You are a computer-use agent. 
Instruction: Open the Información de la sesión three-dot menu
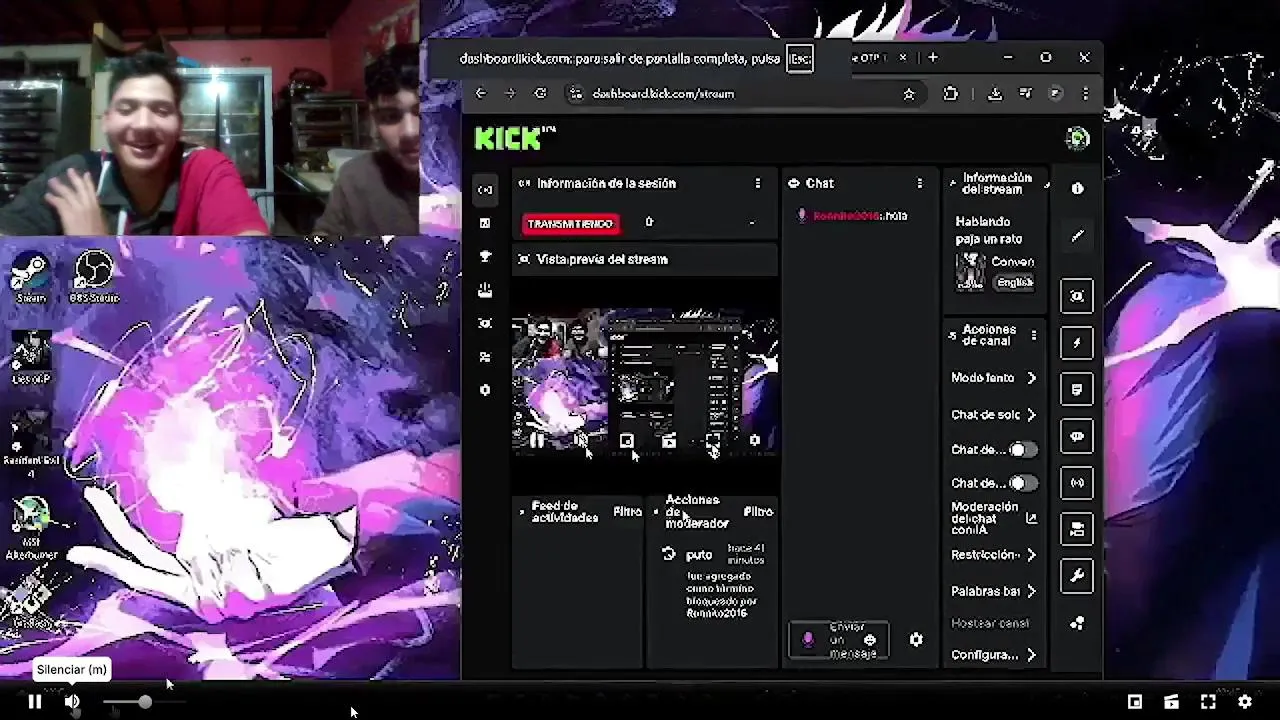(x=757, y=184)
